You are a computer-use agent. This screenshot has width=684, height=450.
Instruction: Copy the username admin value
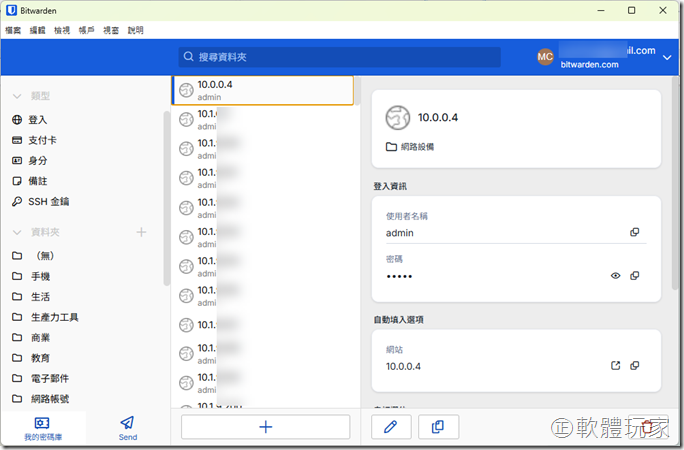point(634,232)
